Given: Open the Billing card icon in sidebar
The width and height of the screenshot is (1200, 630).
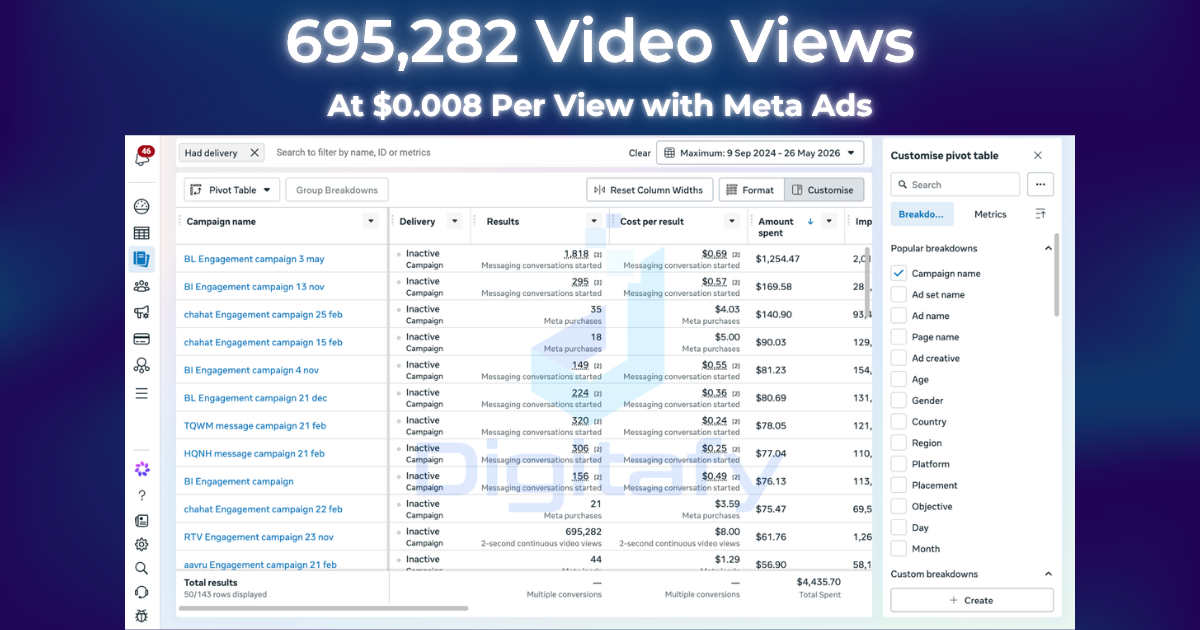Looking at the screenshot, I should point(141,339).
